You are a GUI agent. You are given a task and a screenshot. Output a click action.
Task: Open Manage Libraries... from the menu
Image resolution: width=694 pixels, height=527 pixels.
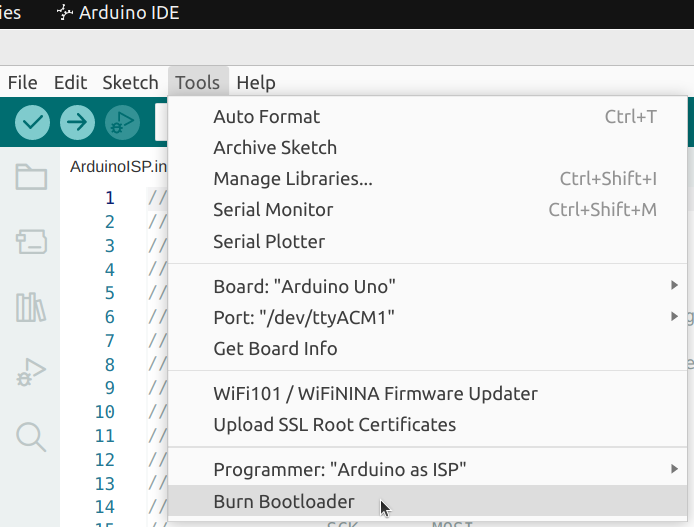click(428, 179)
